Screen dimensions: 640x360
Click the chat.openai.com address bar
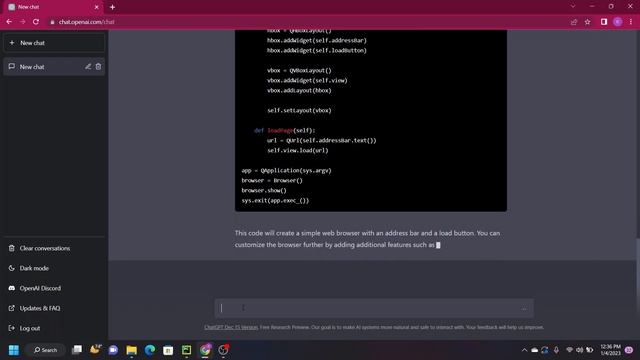coord(306,22)
